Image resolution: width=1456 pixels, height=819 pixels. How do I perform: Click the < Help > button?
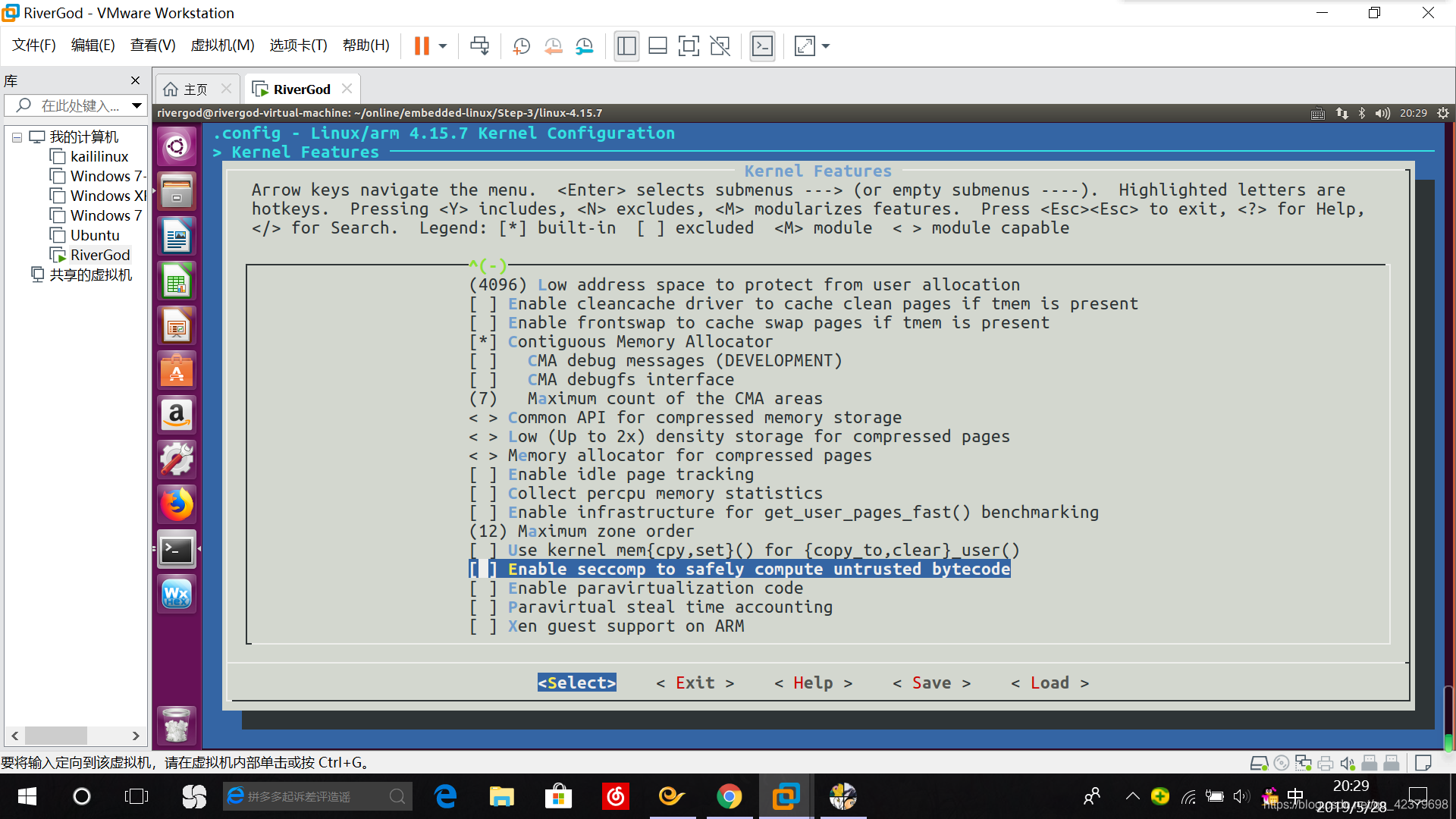[813, 682]
